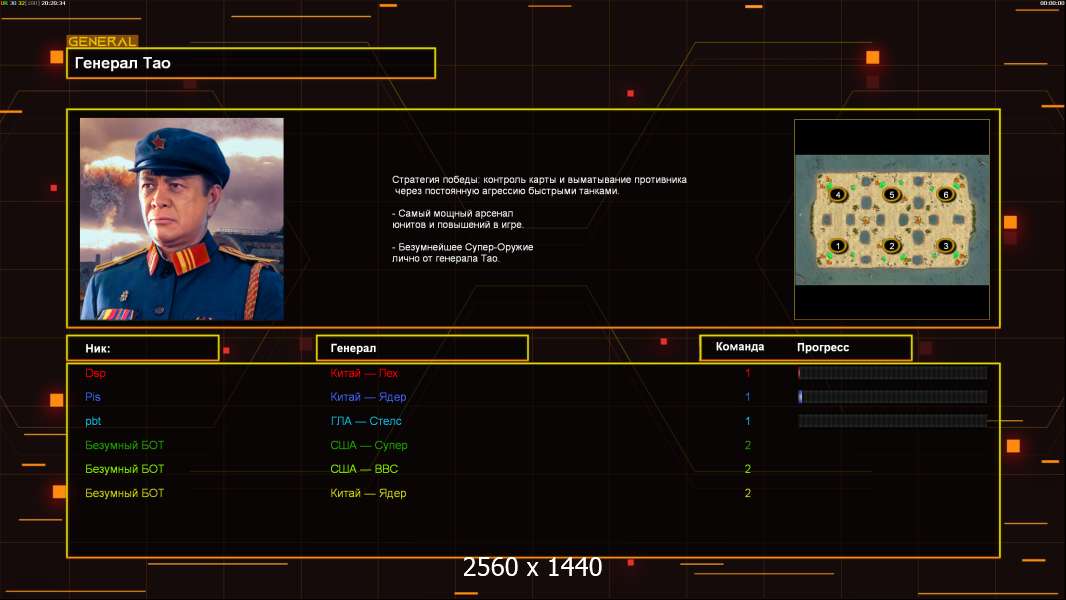Select player nickname "pbt"
Screen dimensions: 1066x600
93,421
